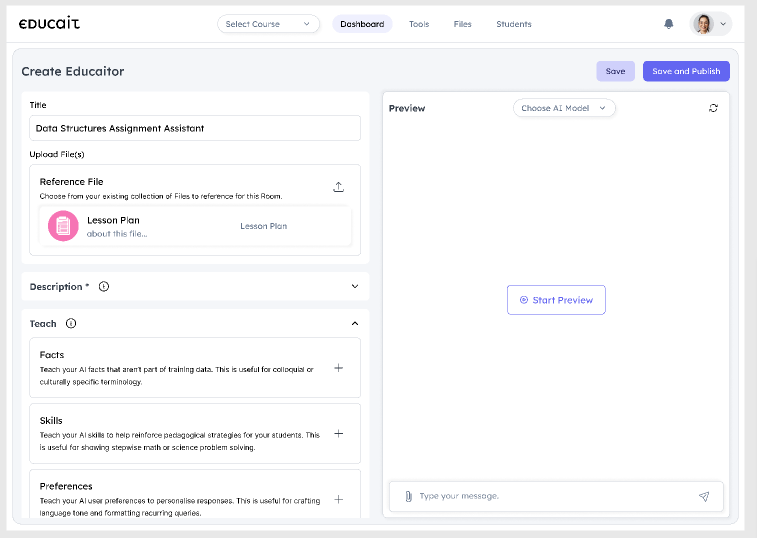Switch to the Tools tab
Image resolution: width=757 pixels, height=538 pixels.
click(419, 24)
